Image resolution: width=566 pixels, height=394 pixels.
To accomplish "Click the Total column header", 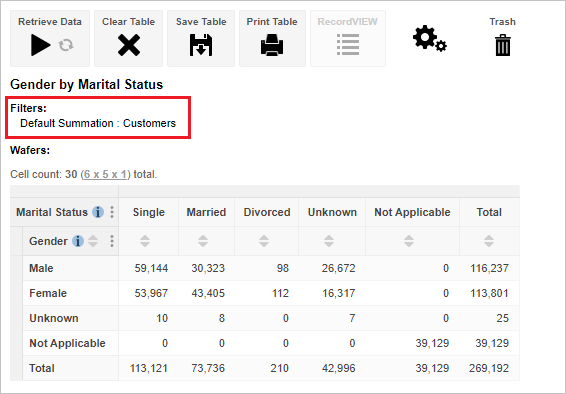I will click(489, 212).
